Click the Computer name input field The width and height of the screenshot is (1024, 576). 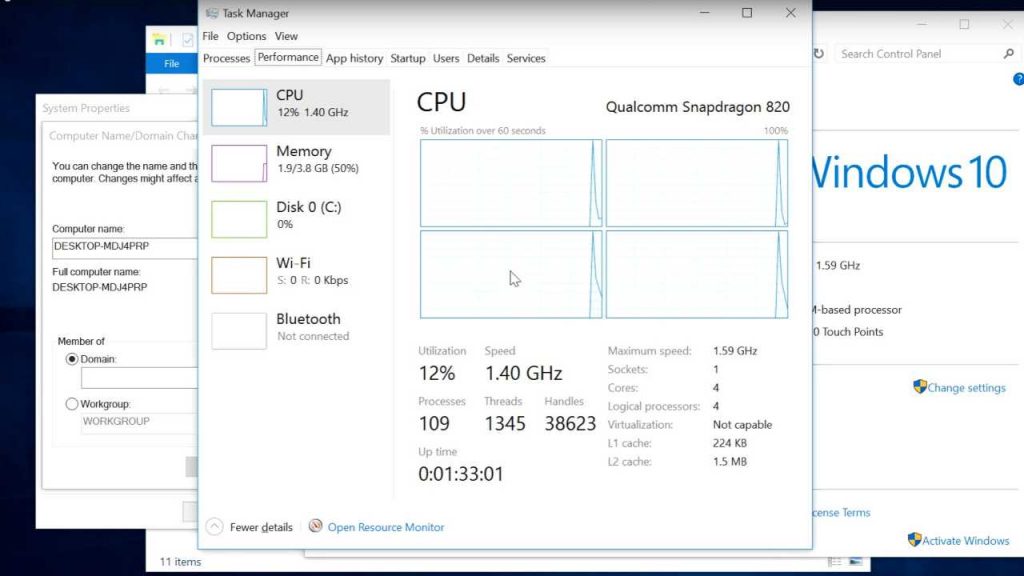pos(125,247)
